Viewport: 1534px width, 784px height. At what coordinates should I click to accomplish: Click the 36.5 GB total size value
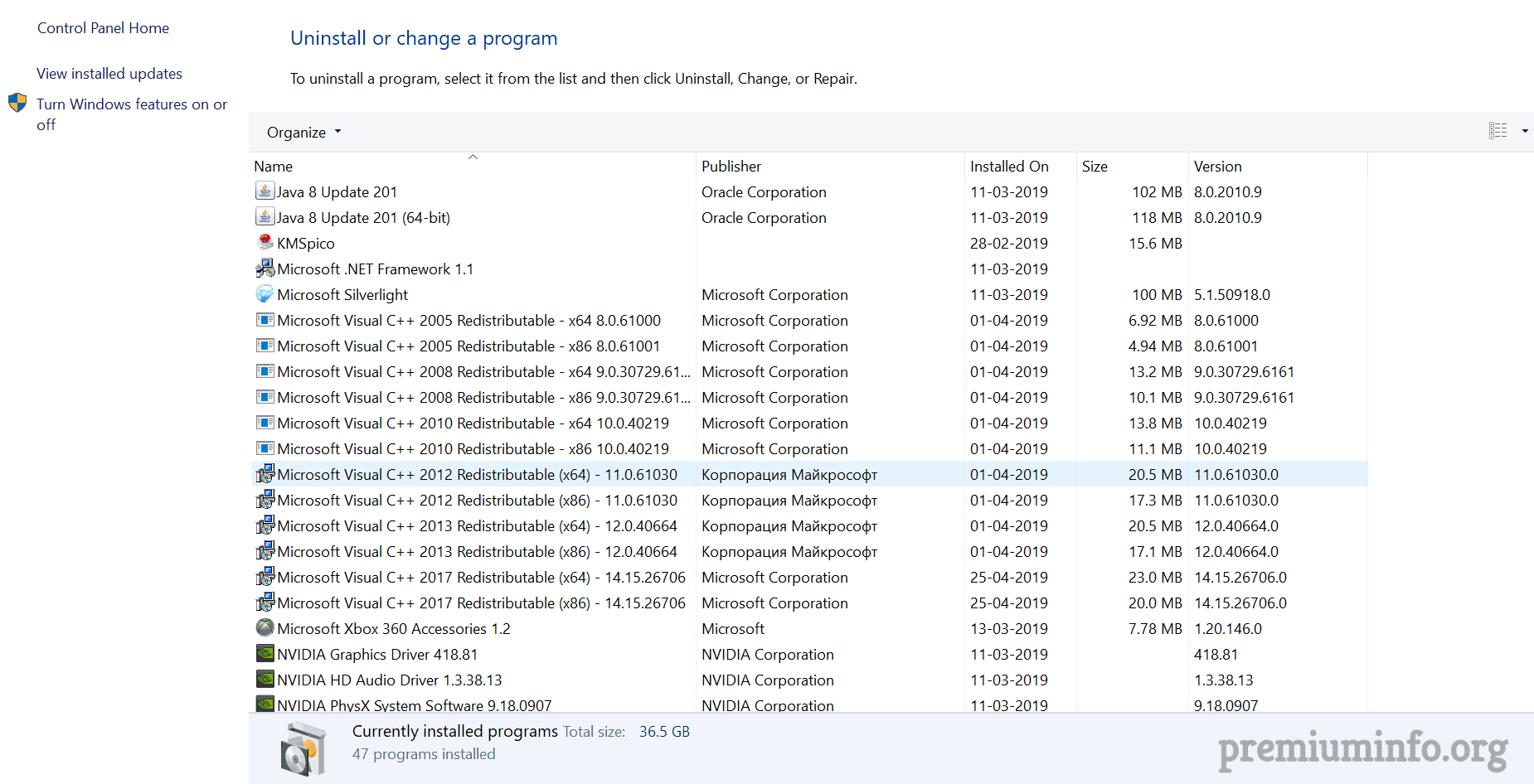(664, 732)
